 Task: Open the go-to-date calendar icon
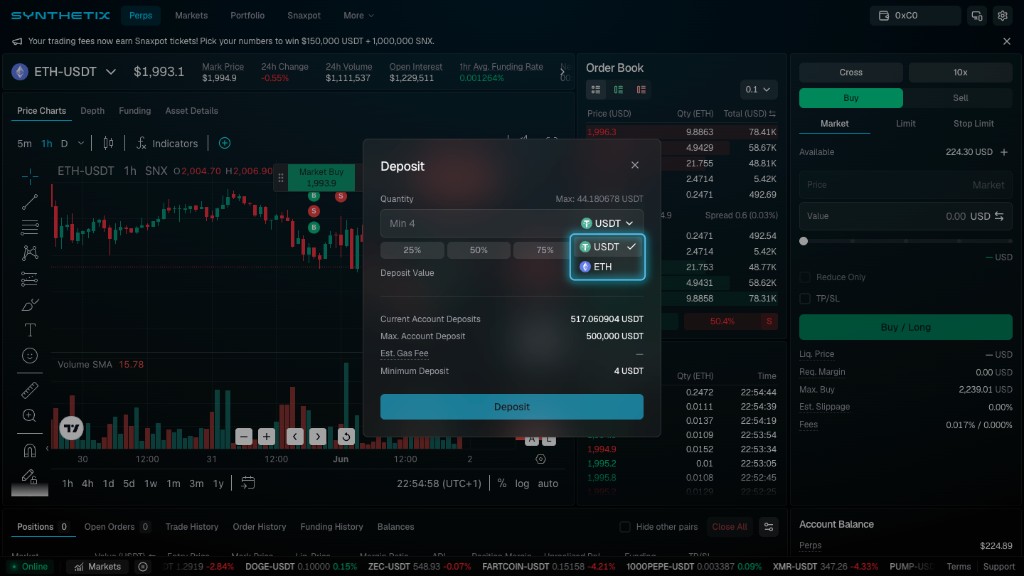coord(248,483)
